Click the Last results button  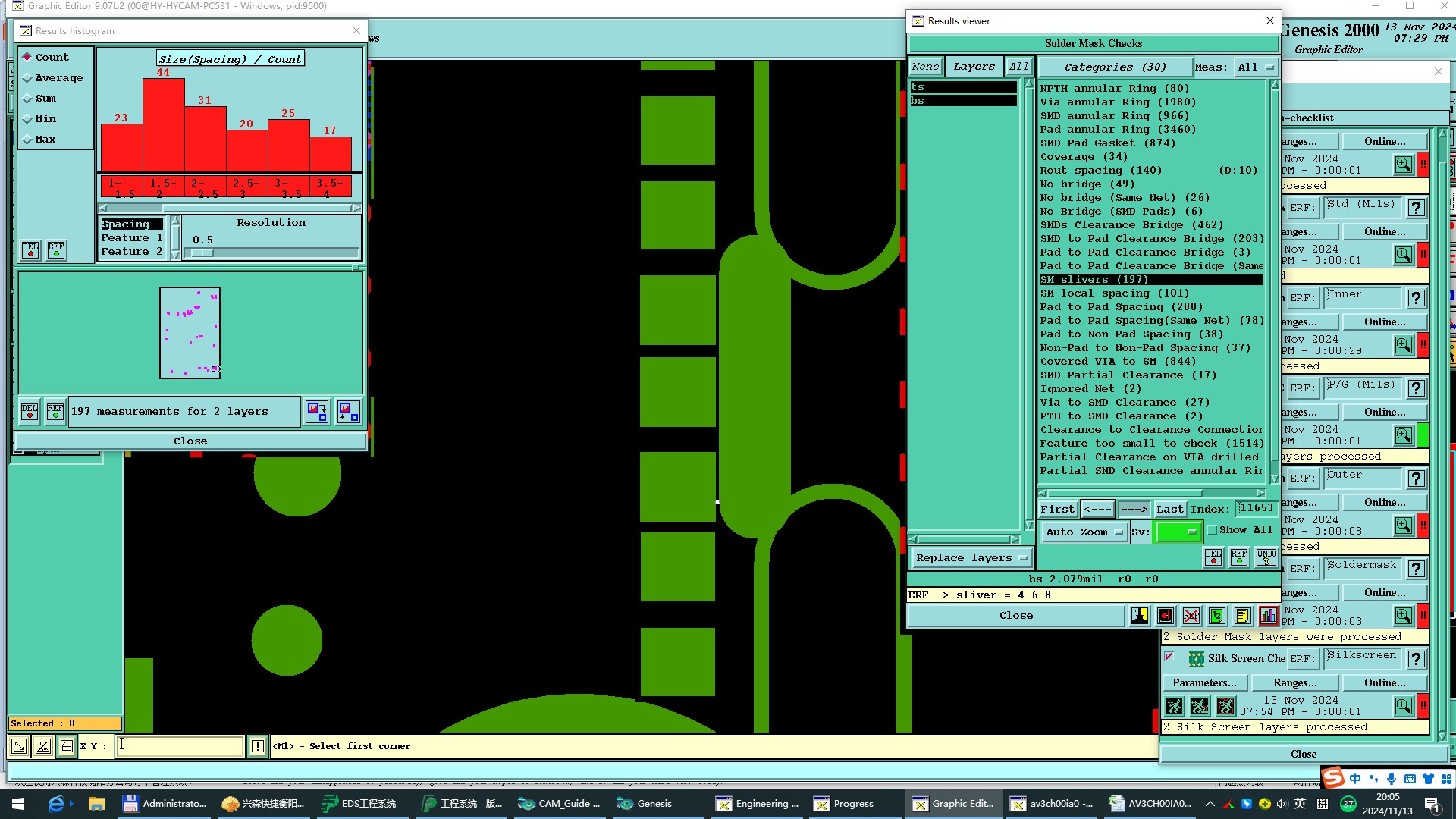pyautogui.click(x=1169, y=509)
